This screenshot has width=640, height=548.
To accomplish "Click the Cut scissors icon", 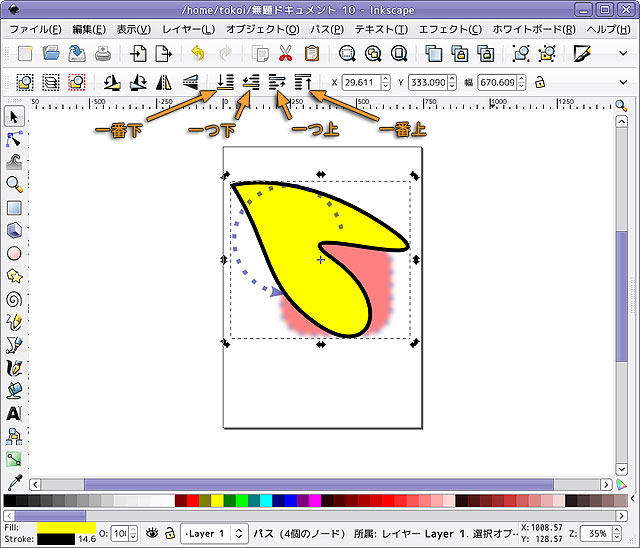I will click(x=286, y=54).
